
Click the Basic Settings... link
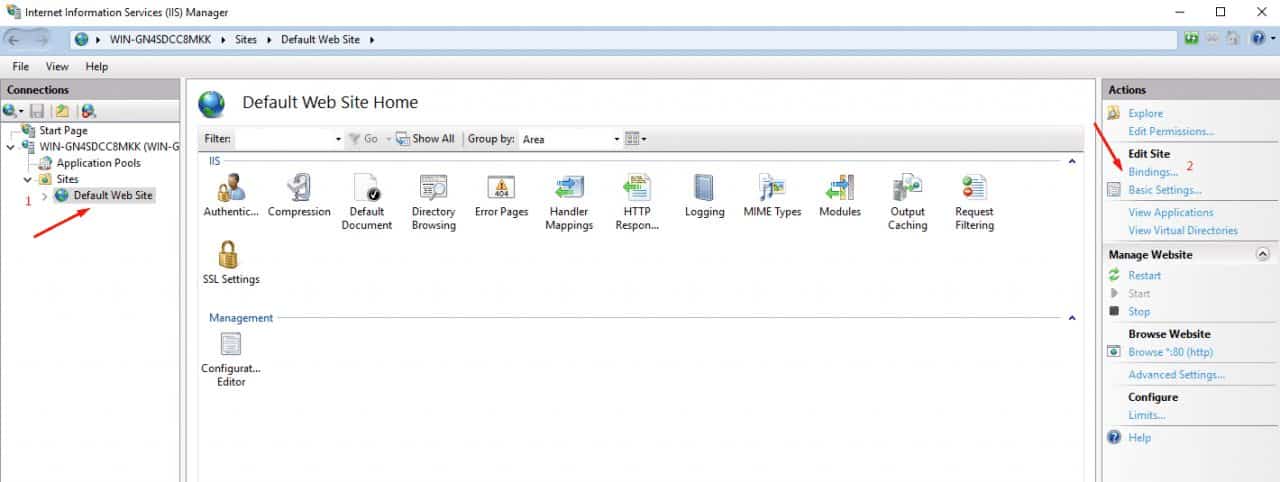pyautogui.click(x=1165, y=190)
